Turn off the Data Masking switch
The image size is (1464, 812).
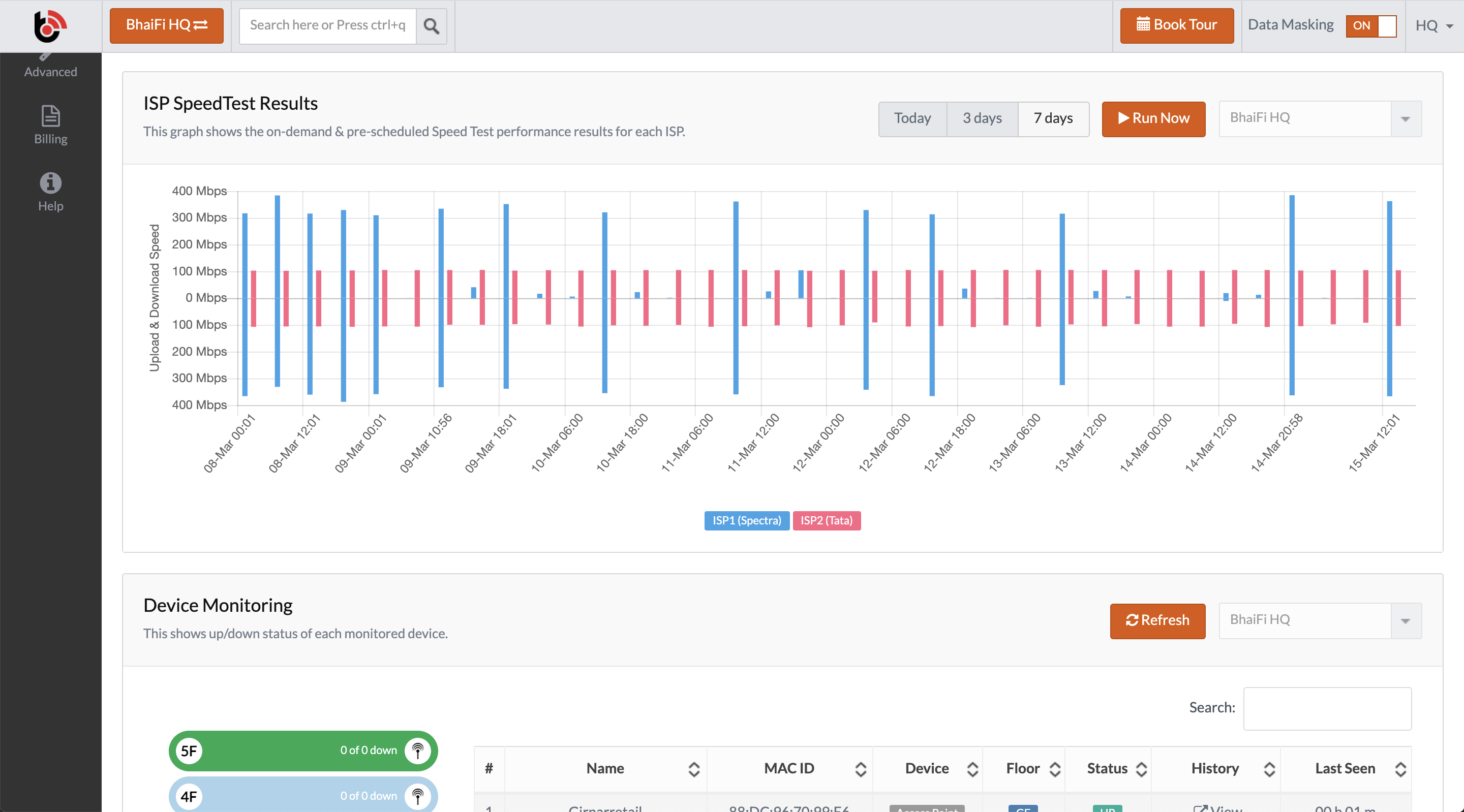click(x=1371, y=25)
